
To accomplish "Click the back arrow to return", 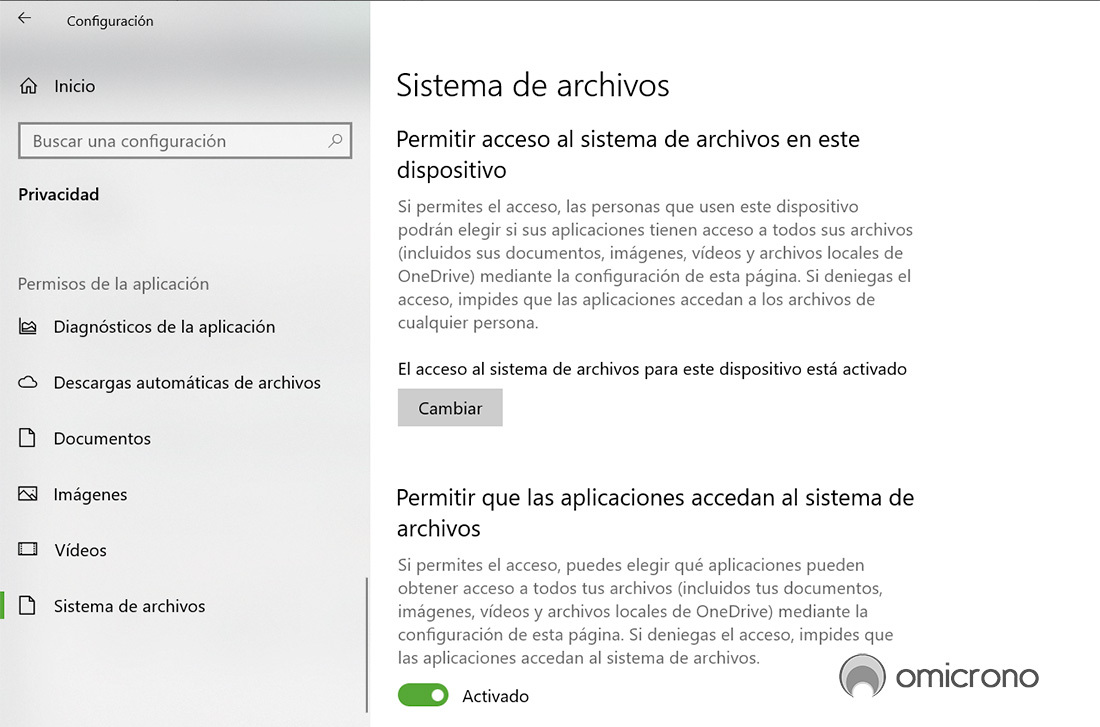I will 22,18.
